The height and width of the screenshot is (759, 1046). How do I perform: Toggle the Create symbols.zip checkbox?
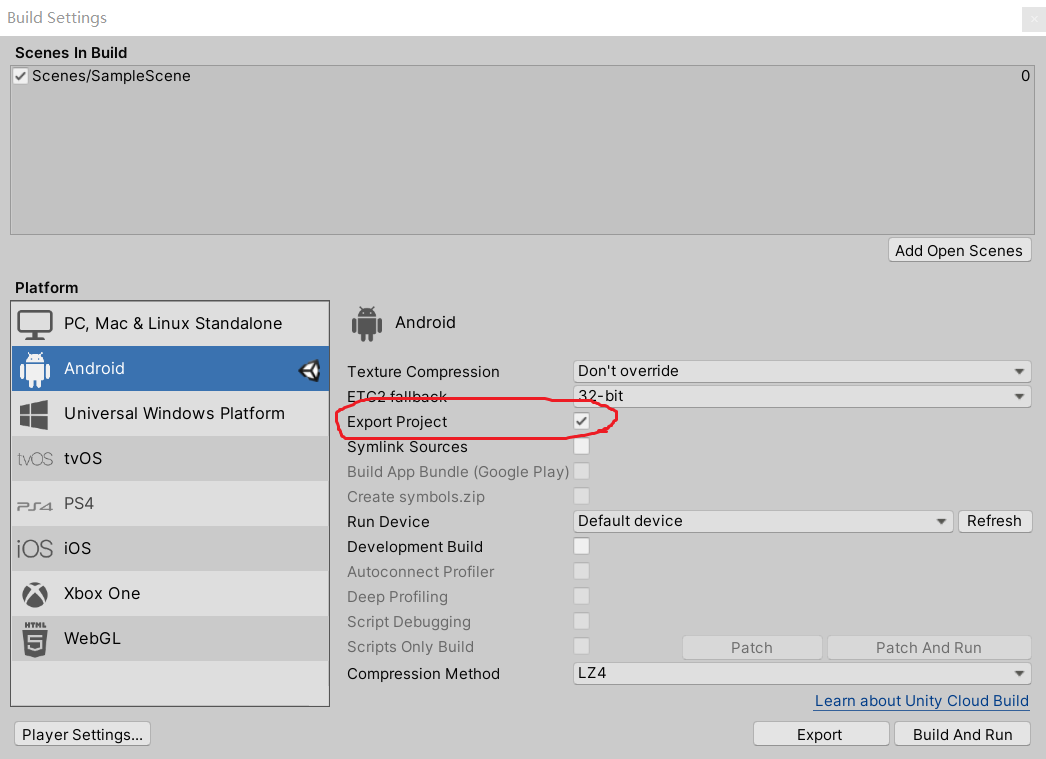(582, 496)
